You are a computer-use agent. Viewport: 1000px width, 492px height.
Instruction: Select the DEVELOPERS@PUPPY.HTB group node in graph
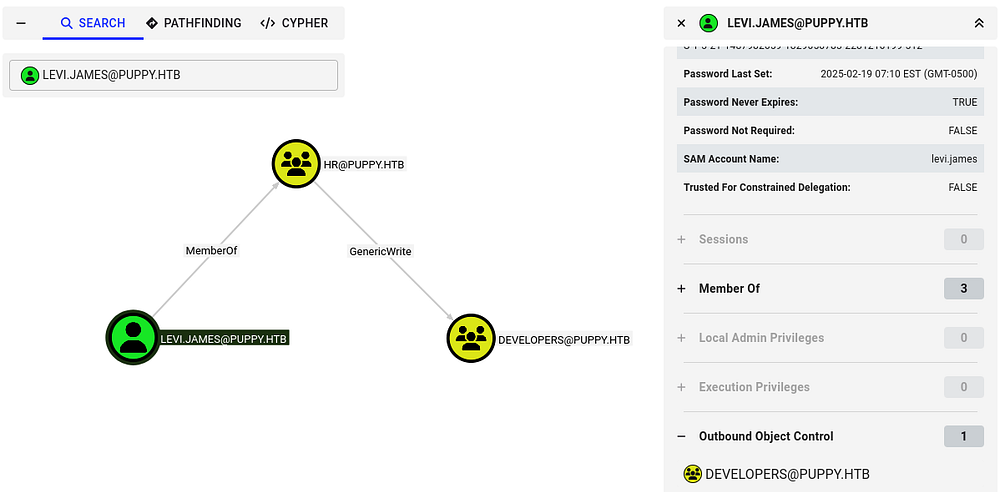[471, 338]
